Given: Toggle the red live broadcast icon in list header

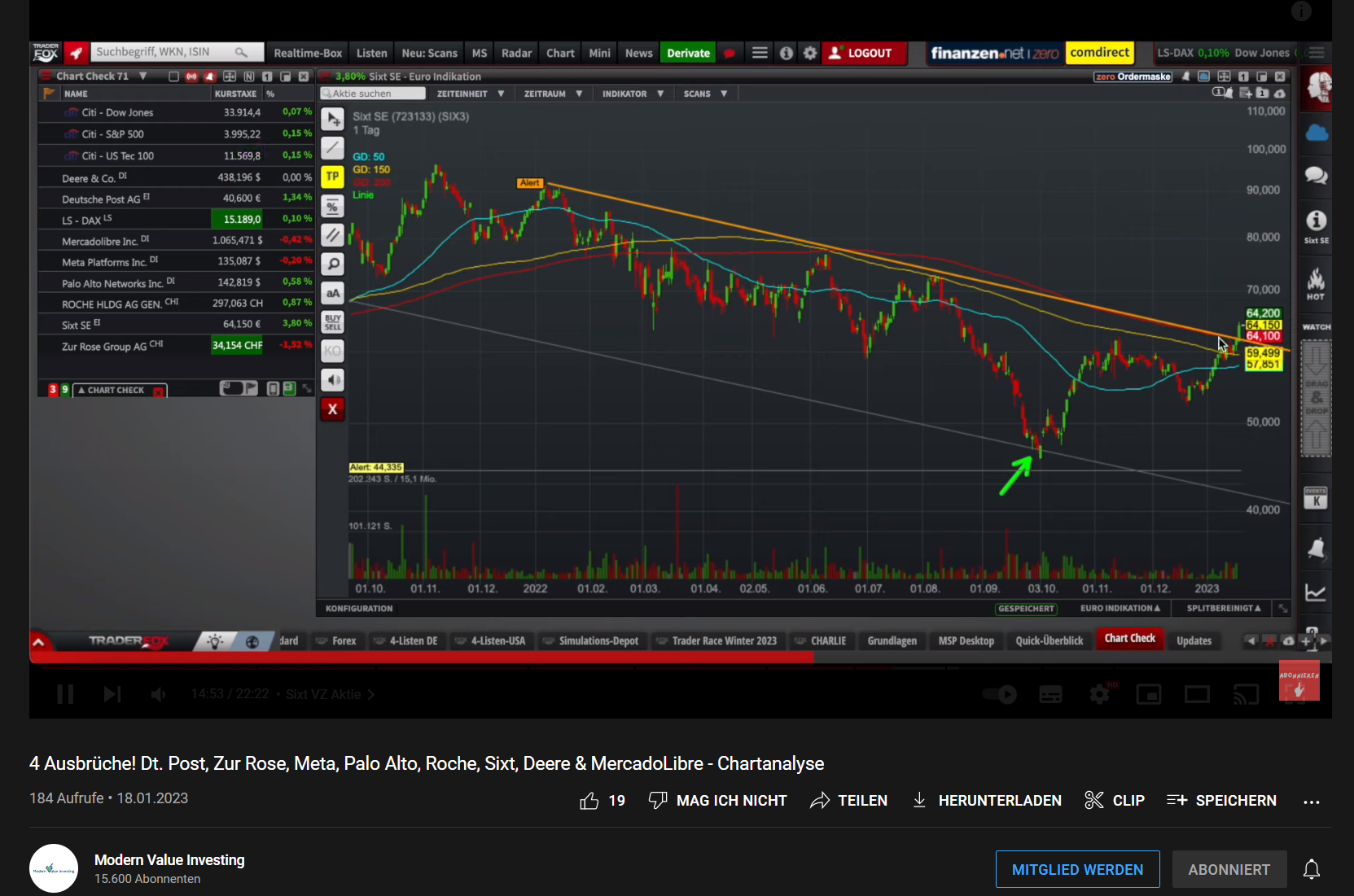Looking at the screenshot, I should point(191,76).
